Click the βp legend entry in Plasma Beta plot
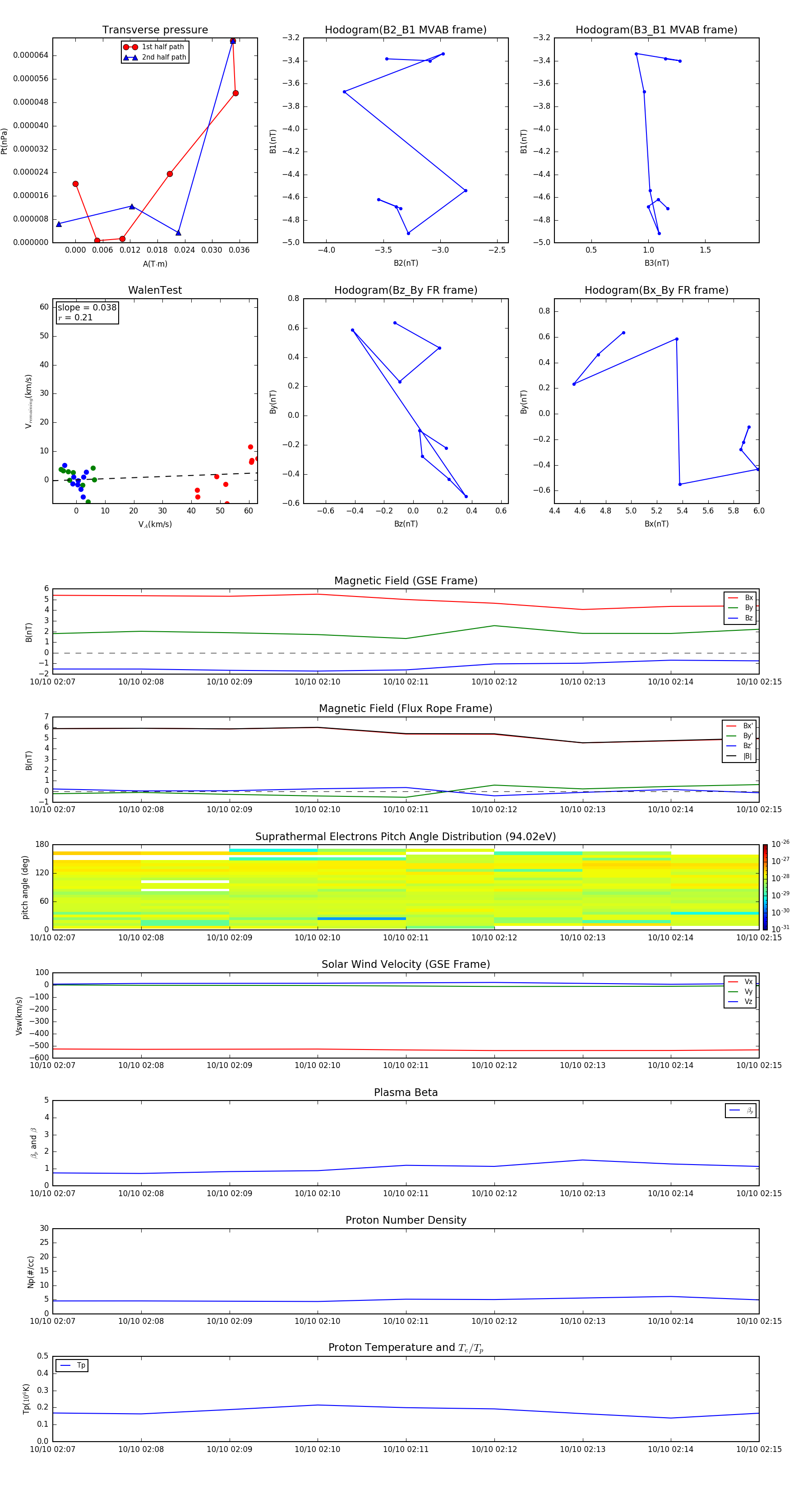The height and width of the screenshot is (1489, 812). coord(741,1110)
